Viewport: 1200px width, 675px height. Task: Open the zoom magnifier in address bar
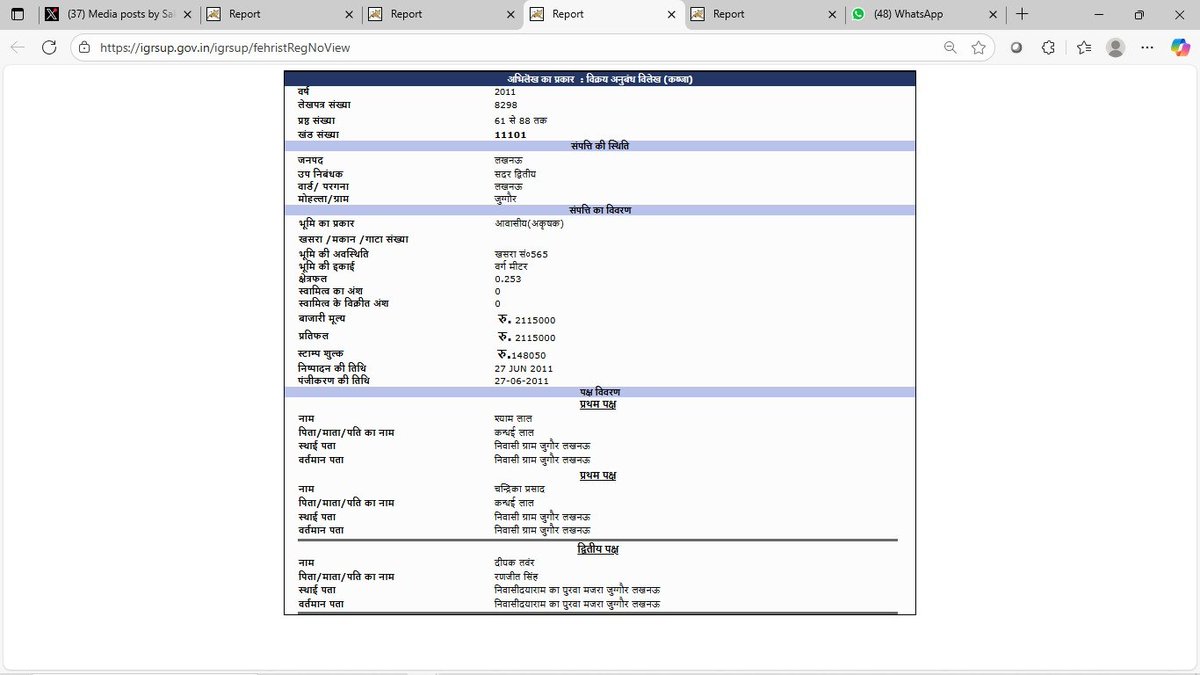point(951,47)
